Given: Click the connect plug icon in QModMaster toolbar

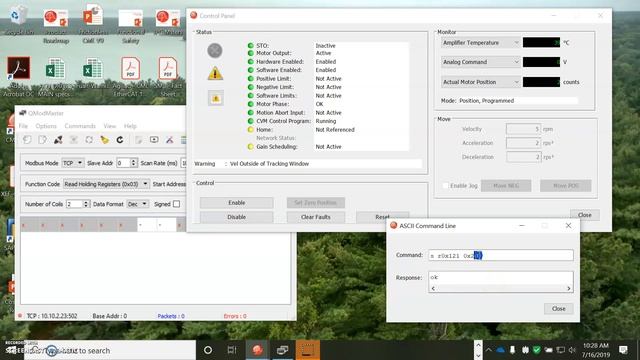Looking at the screenshot, I should [x=58, y=140].
